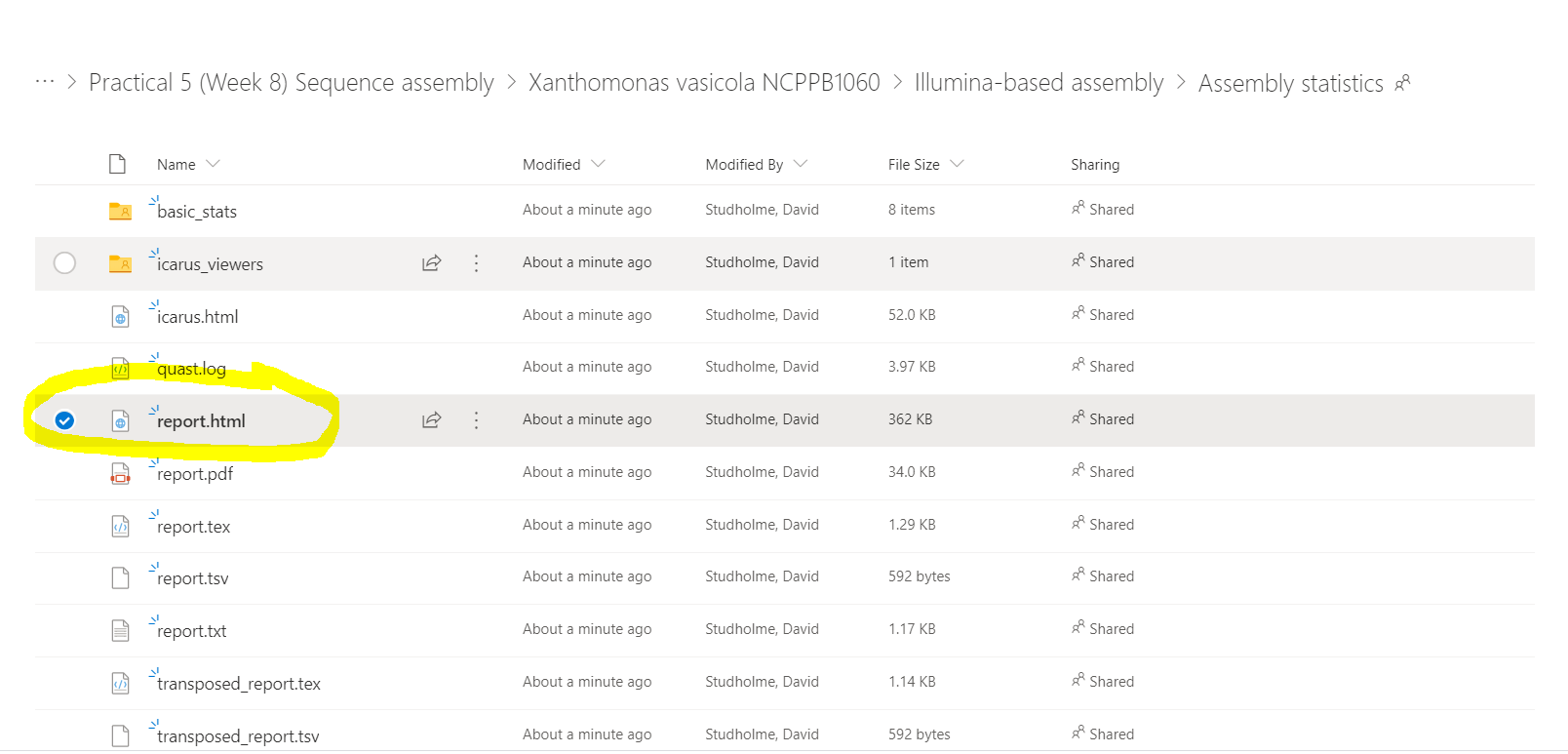The height and width of the screenshot is (754, 1568).
Task: Navigate to Xanthomonas vasicola NCPPB1060 breadcrumb
Action: coord(704,83)
